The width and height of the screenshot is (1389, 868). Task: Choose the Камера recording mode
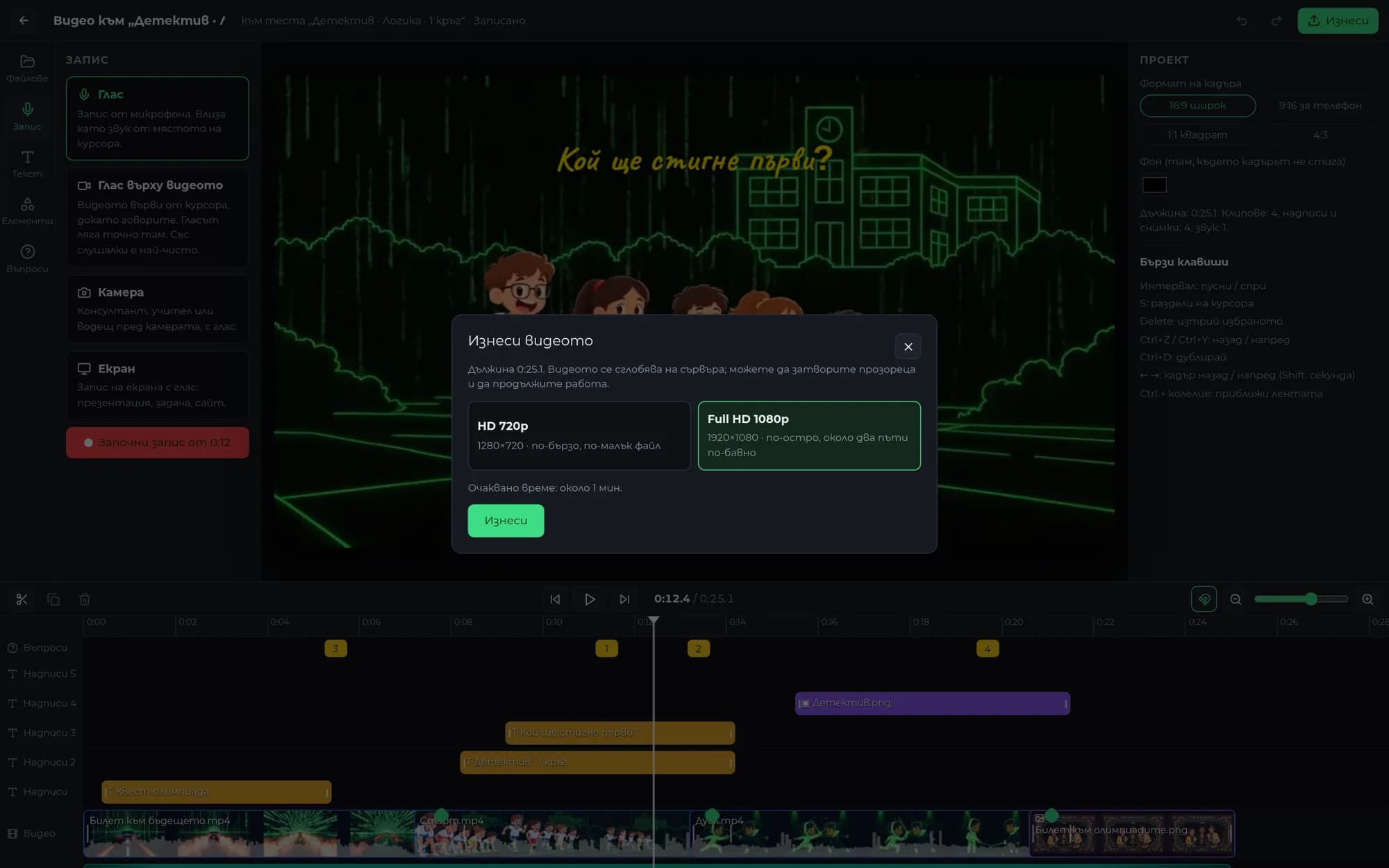158,308
